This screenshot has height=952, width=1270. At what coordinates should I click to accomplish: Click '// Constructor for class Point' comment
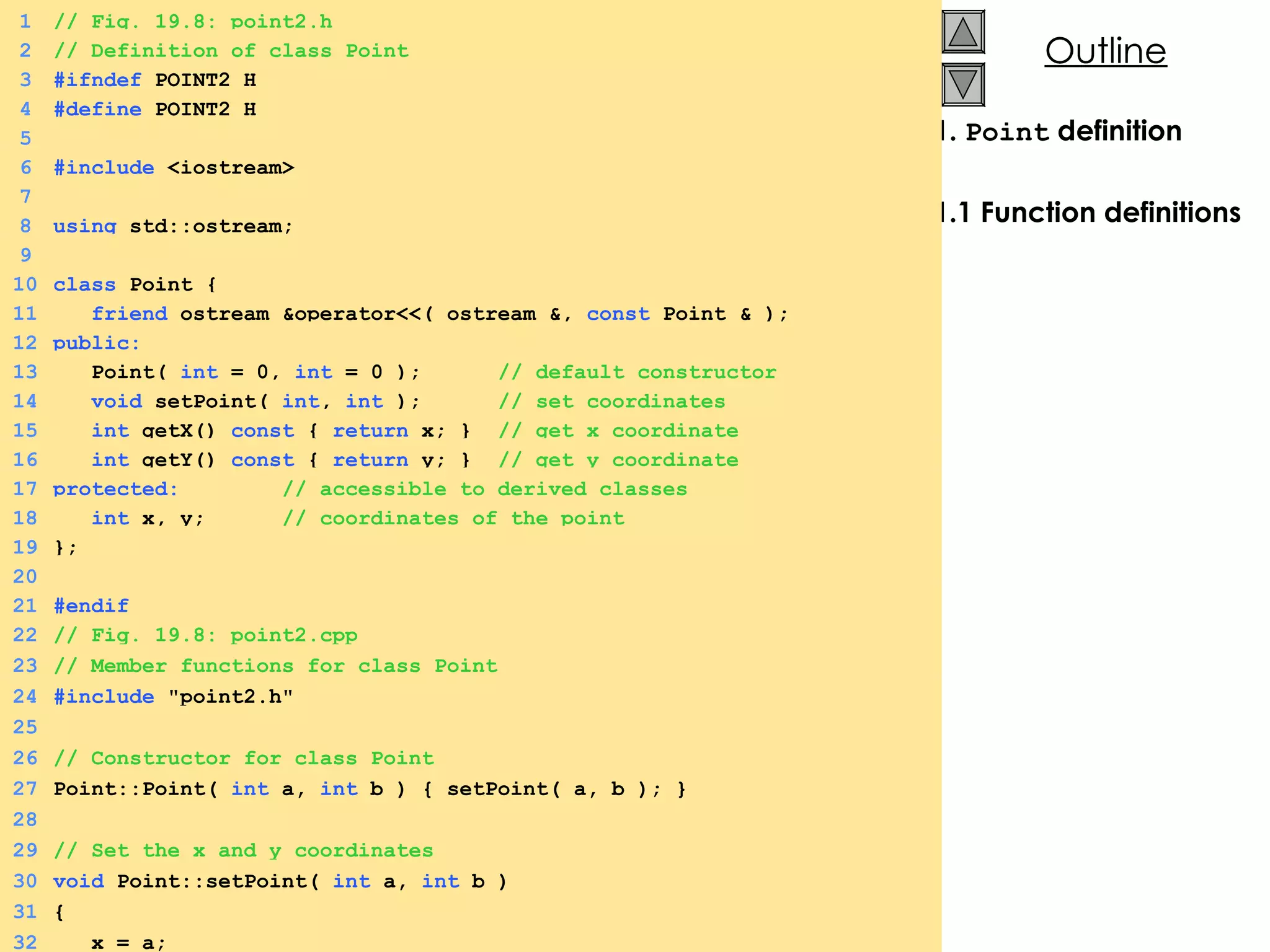244,758
